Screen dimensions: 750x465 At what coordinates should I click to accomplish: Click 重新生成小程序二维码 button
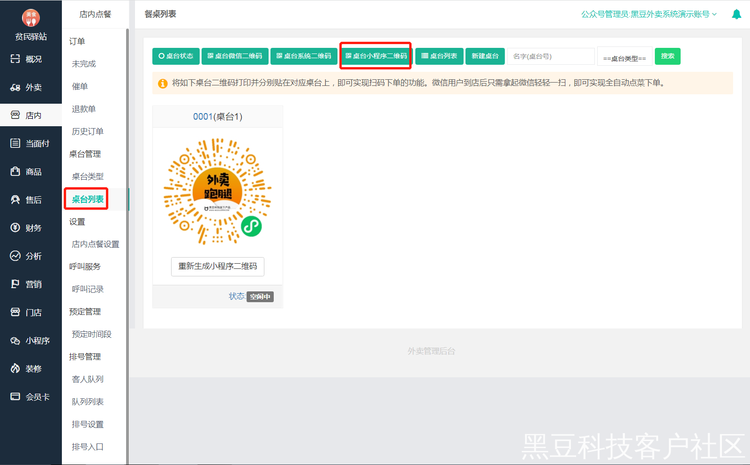(218, 266)
